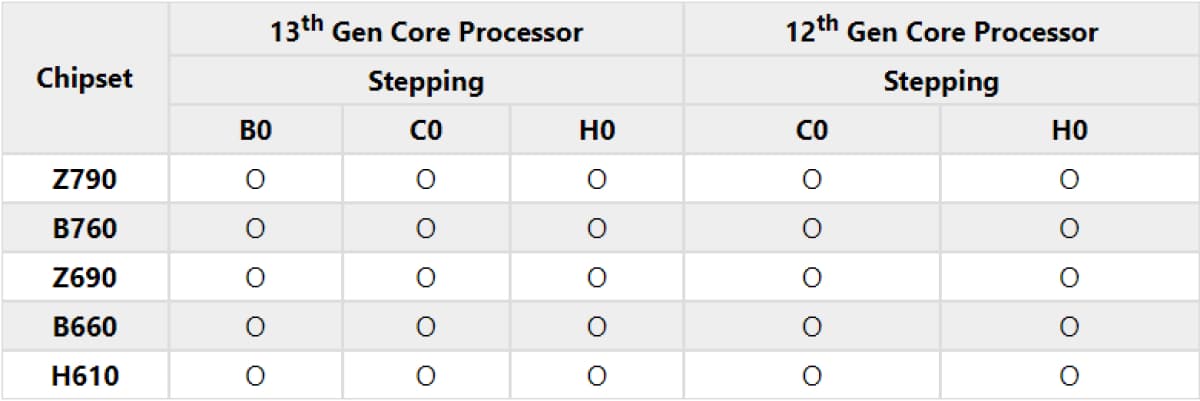The height and width of the screenshot is (401, 1200).
Task: Select the B660 chipset row label
Action: click(84, 327)
